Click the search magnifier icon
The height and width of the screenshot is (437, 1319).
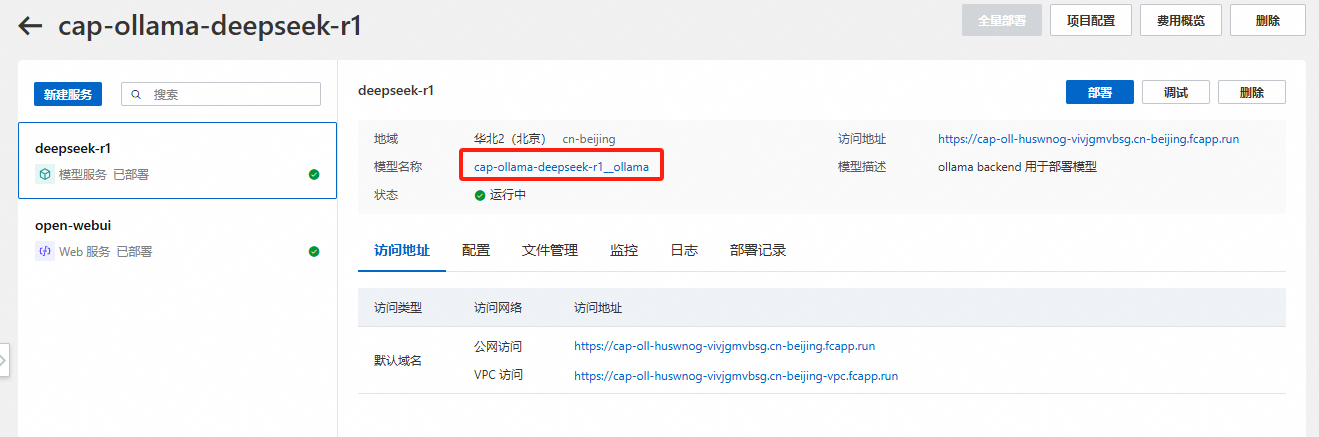137,94
